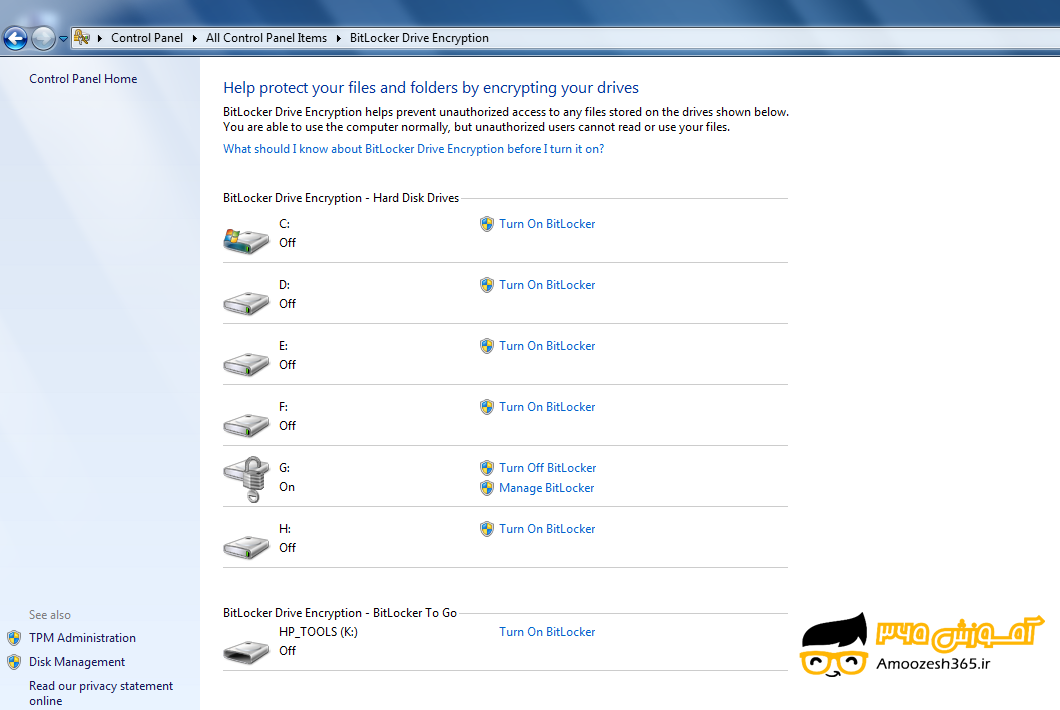Click the E: hard drive icon
This screenshot has height=710, width=1060.
tap(246, 364)
